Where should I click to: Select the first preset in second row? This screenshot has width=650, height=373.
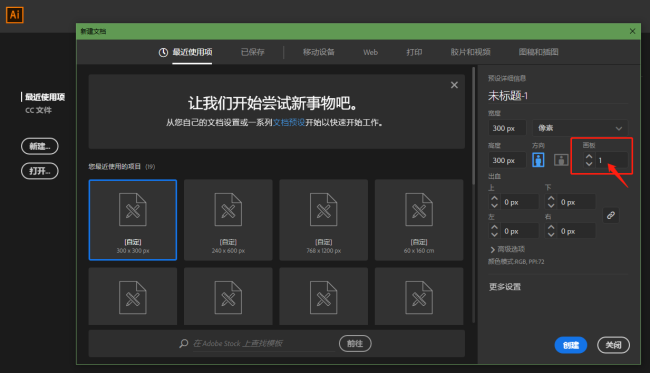click(x=133, y=296)
